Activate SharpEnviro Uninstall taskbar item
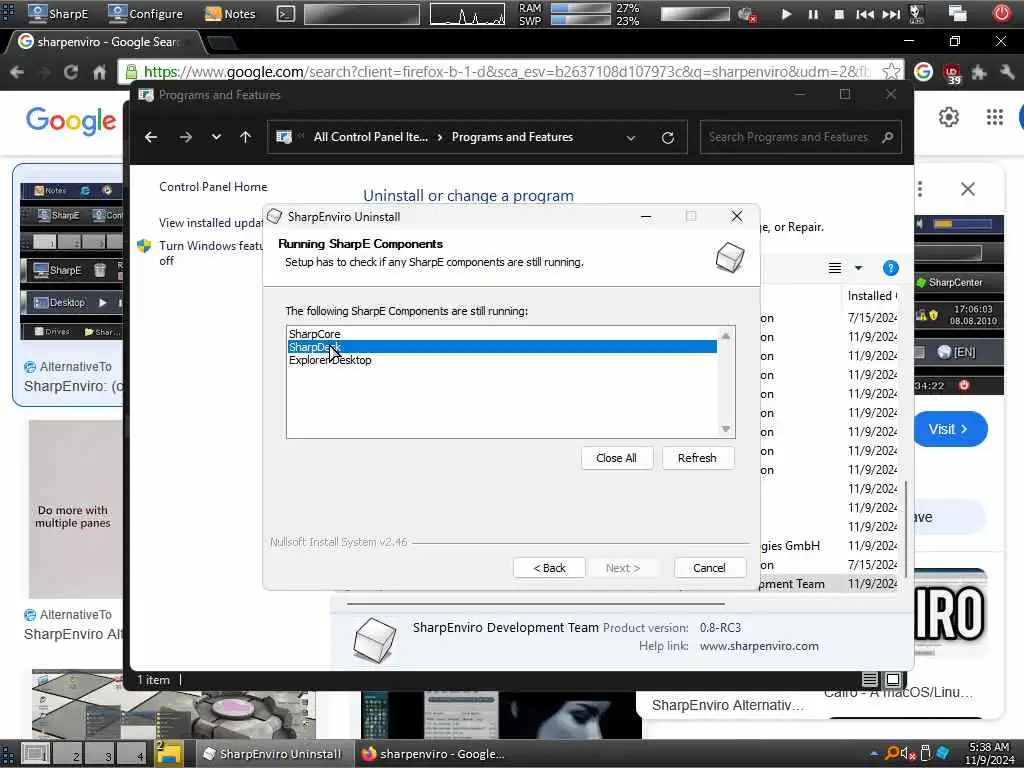 click(273, 754)
